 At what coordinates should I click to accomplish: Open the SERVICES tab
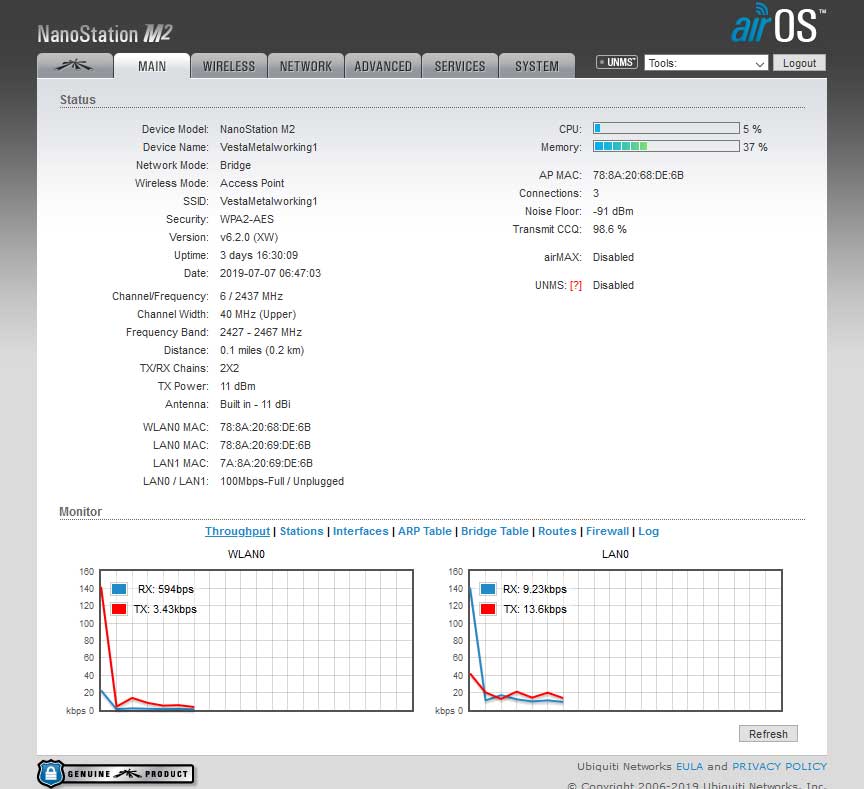pyautogui.click(x=460, y=66)
